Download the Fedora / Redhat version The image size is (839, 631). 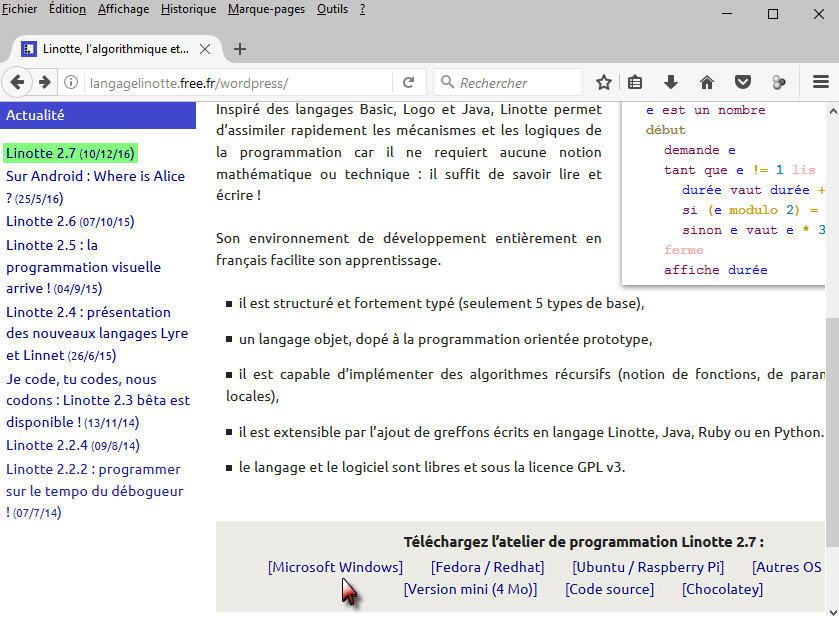[487, 567]
